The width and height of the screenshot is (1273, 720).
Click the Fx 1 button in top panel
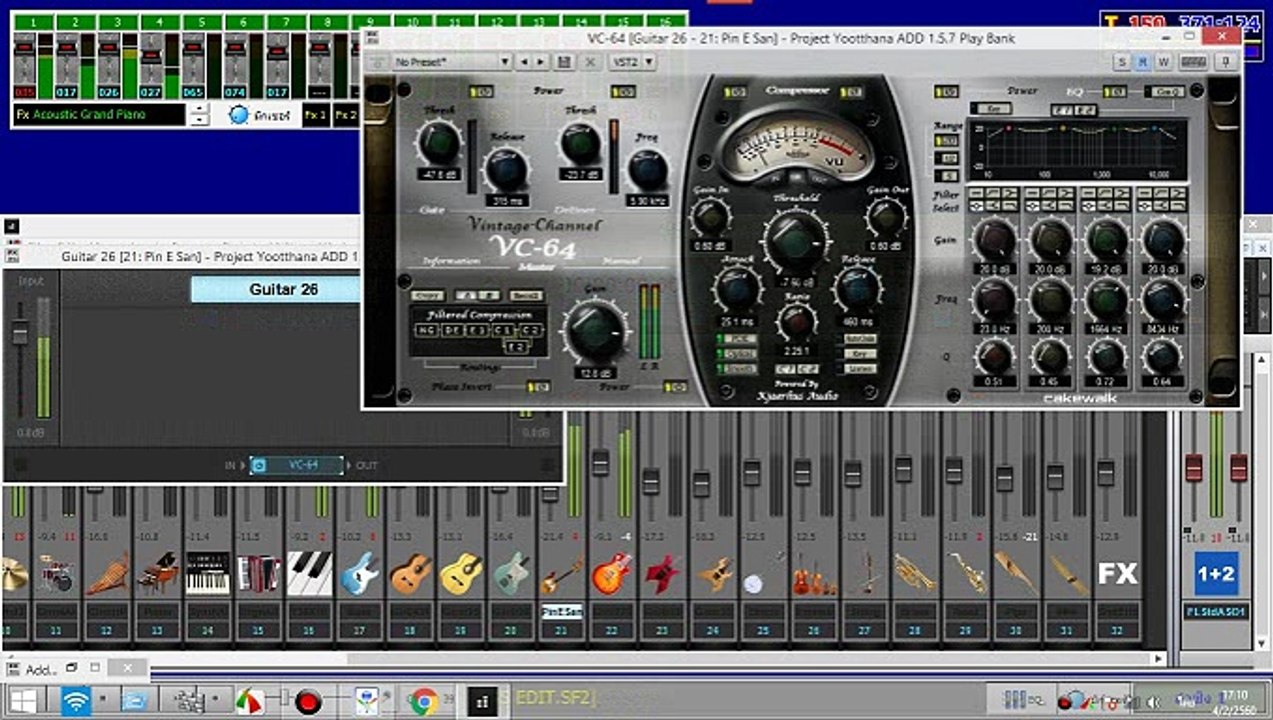[315, 114]
